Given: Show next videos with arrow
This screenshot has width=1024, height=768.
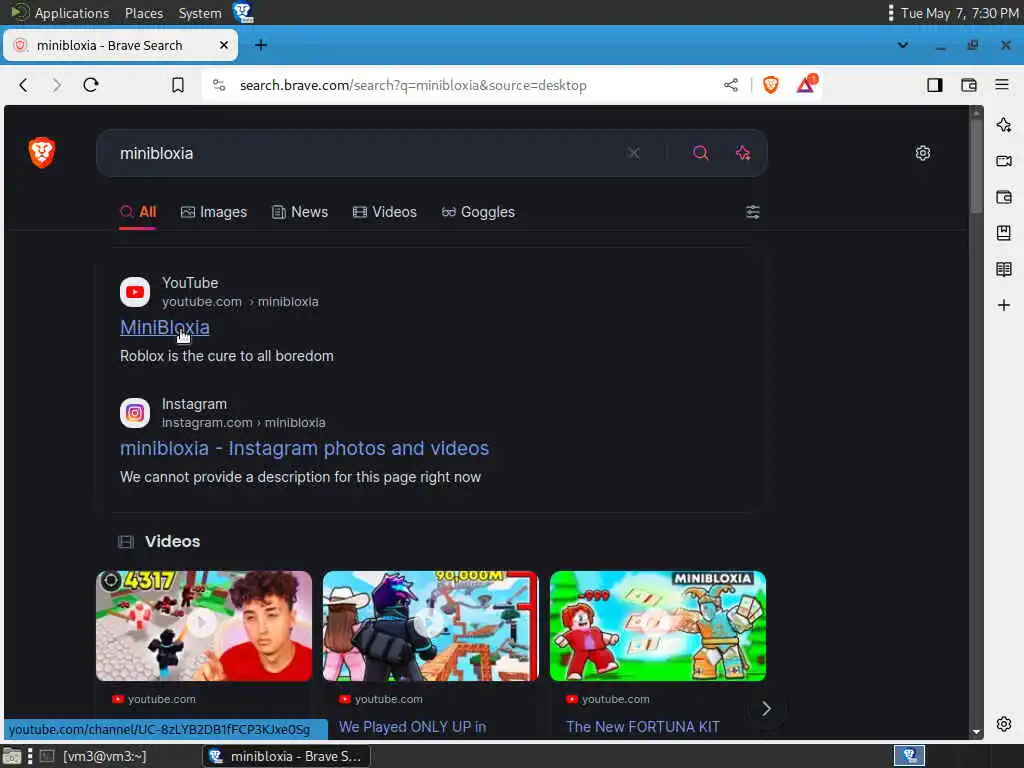Looking at the screenshot, I should [x=766, y=709].
